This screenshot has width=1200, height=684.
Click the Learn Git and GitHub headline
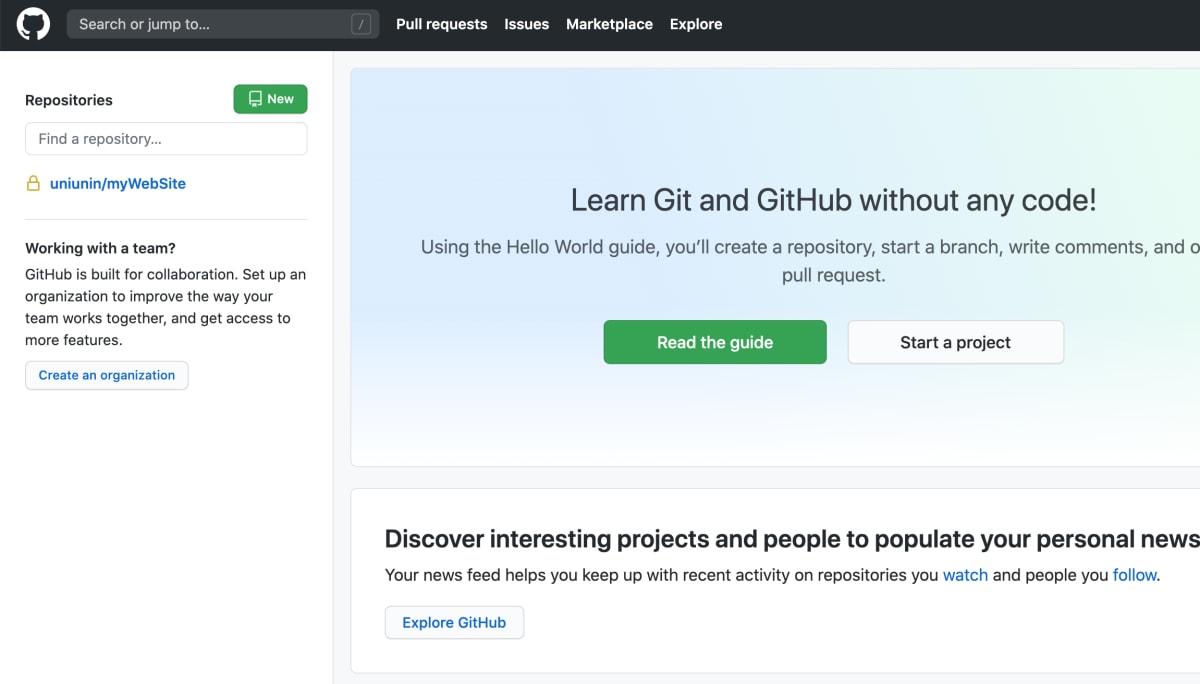(x=834, y=200)
